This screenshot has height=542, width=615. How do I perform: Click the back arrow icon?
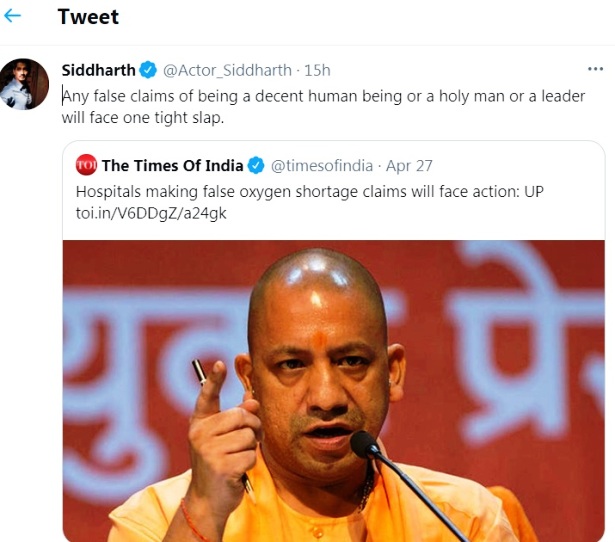point(12,17)
